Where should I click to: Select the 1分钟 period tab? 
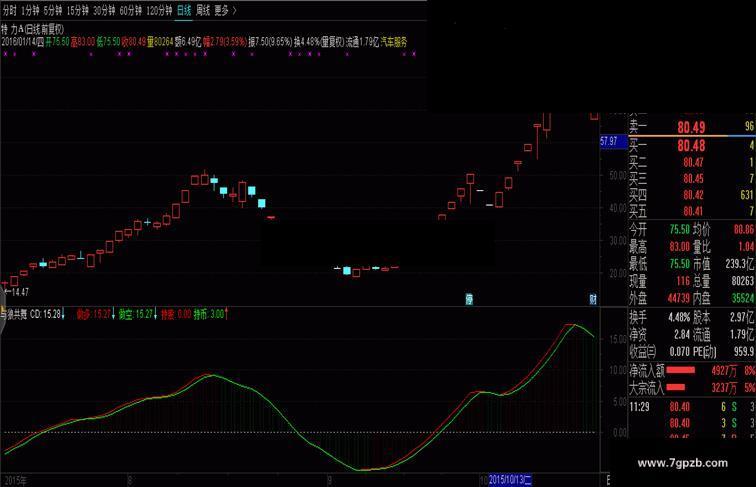(30, 10)
